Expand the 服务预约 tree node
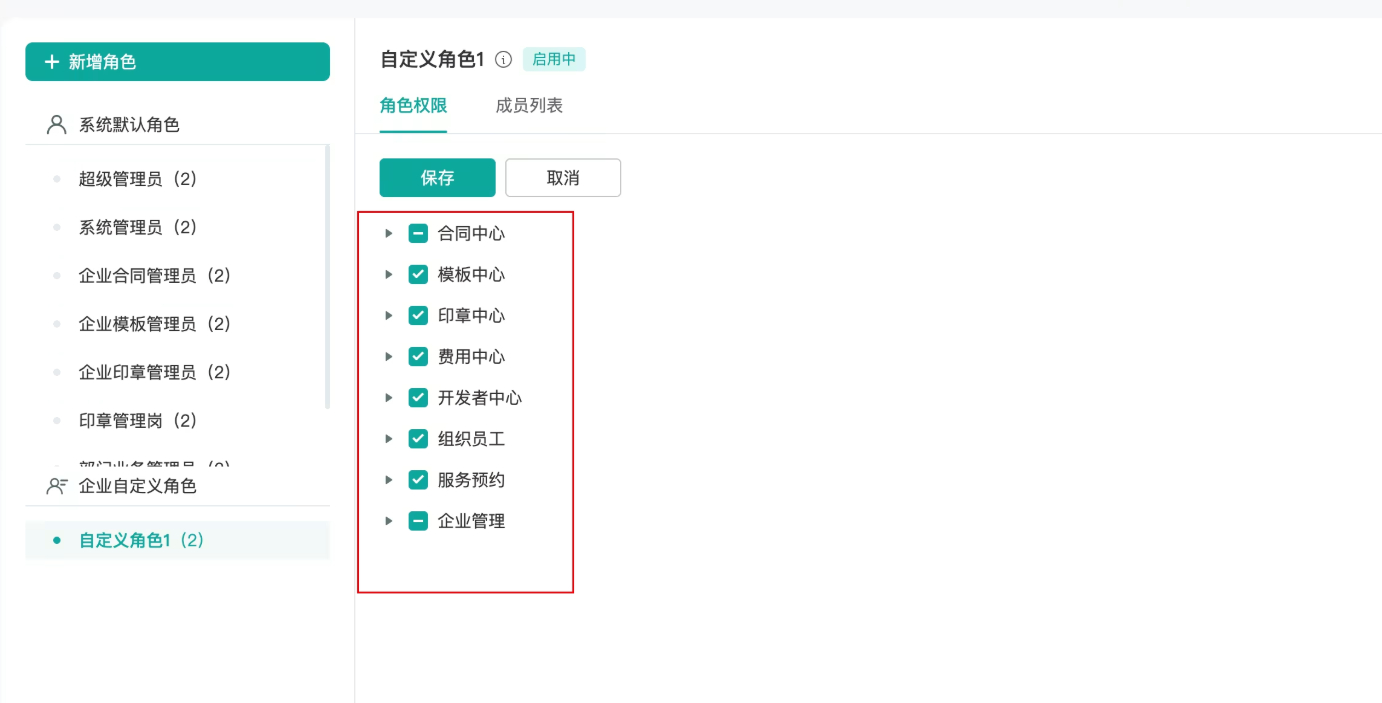 [x=389, y=480]
